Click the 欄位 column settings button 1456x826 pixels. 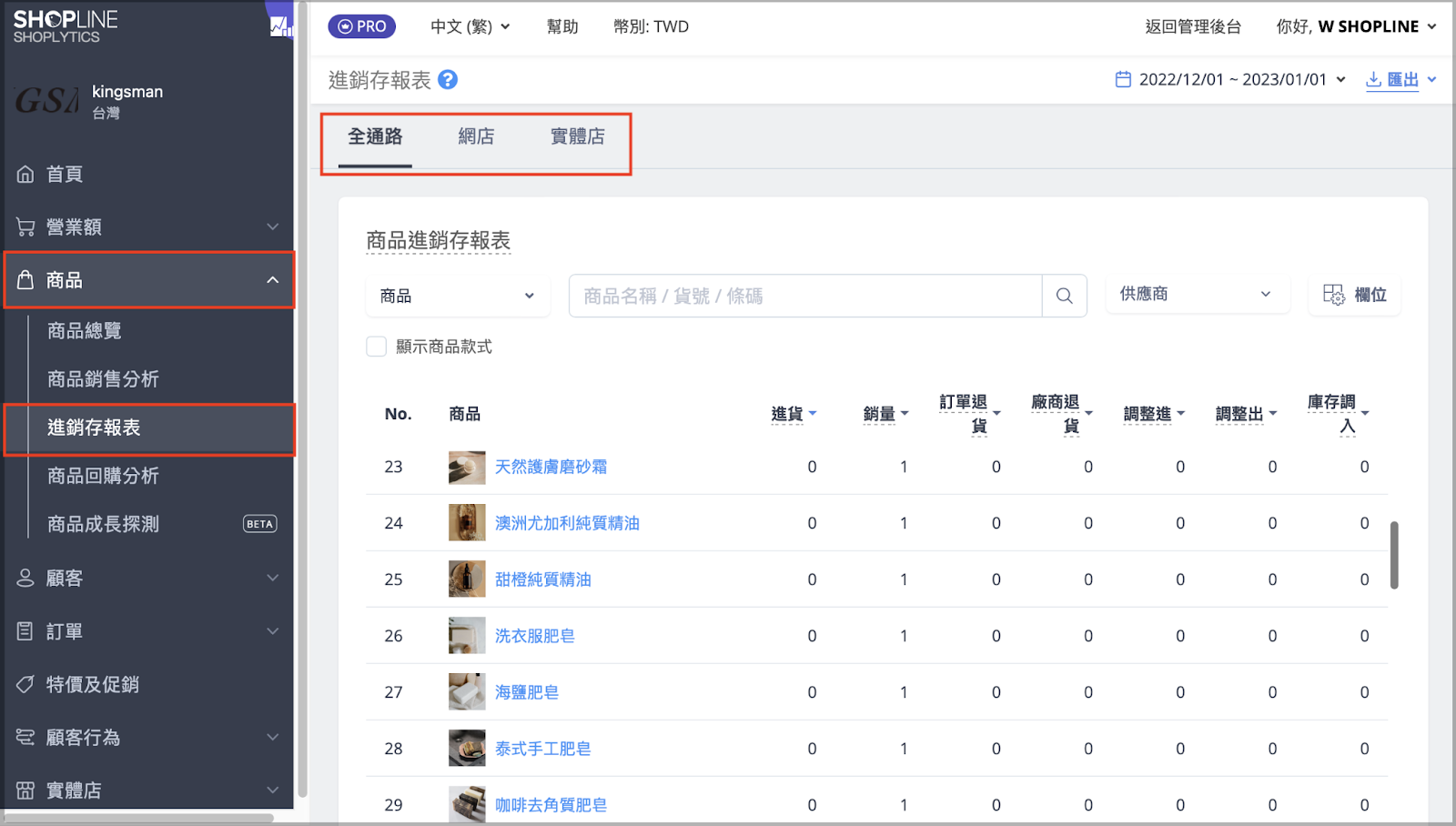(1354, 295)
